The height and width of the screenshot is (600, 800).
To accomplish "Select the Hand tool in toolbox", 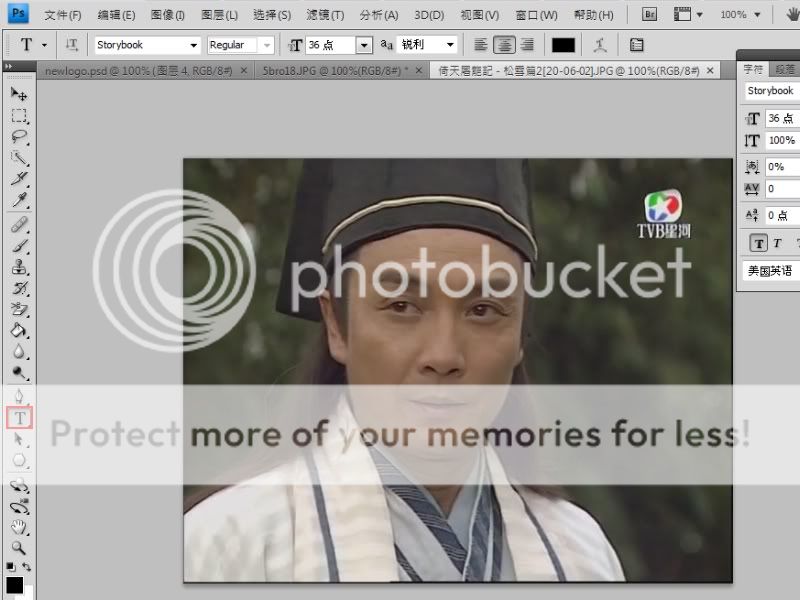I will click(x=19, y=527).
